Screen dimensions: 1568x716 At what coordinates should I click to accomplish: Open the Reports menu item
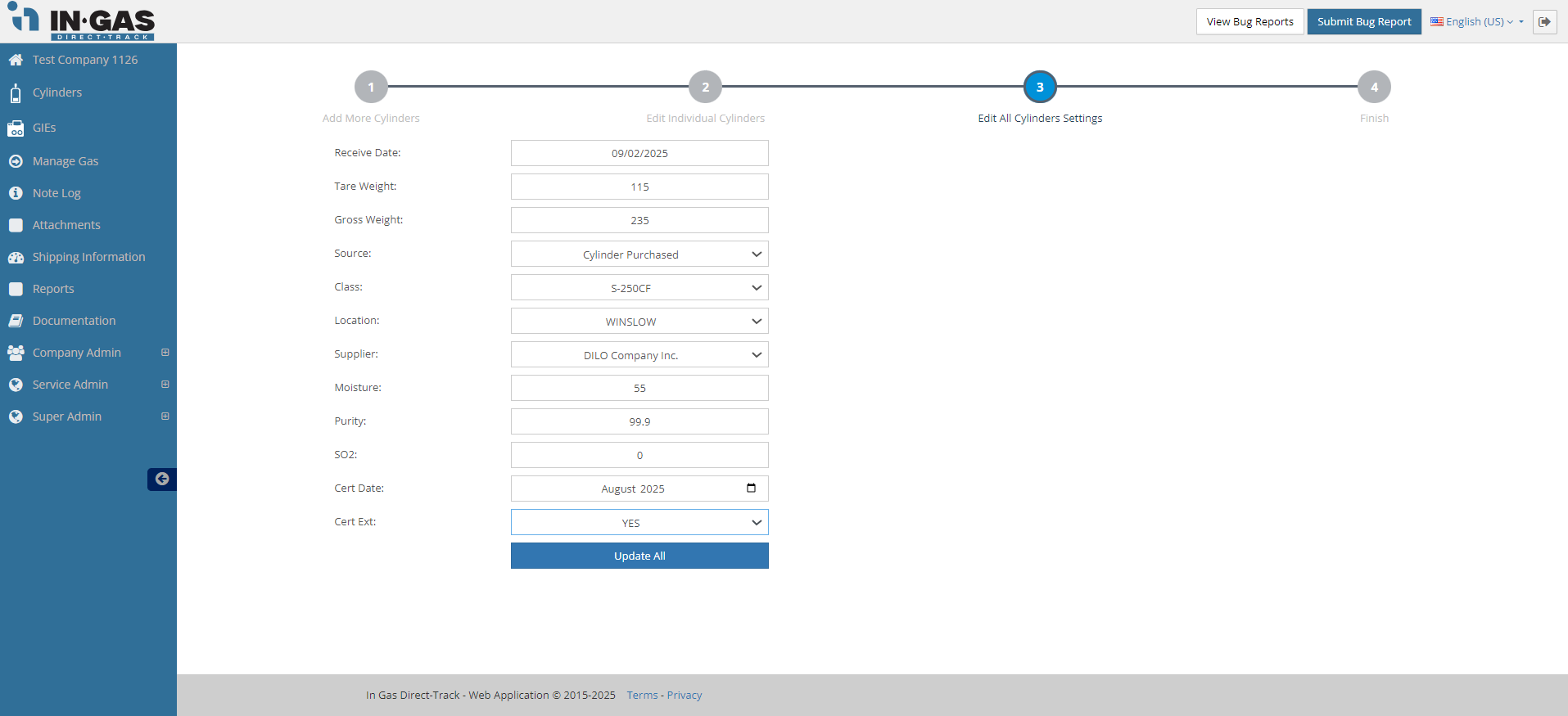coord(53,289)
